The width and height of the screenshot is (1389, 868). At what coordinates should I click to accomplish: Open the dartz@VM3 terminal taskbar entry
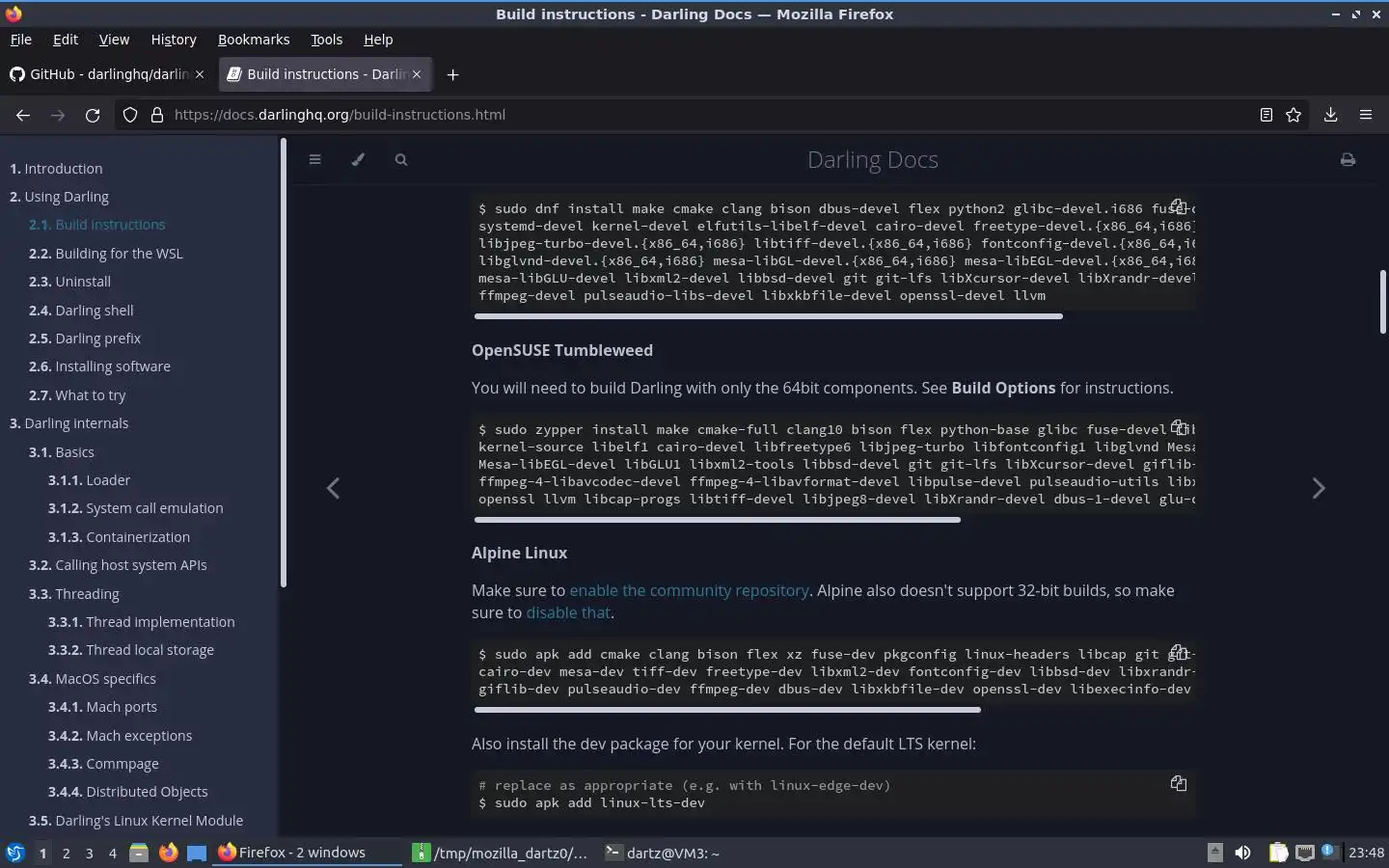click(664, 853)
